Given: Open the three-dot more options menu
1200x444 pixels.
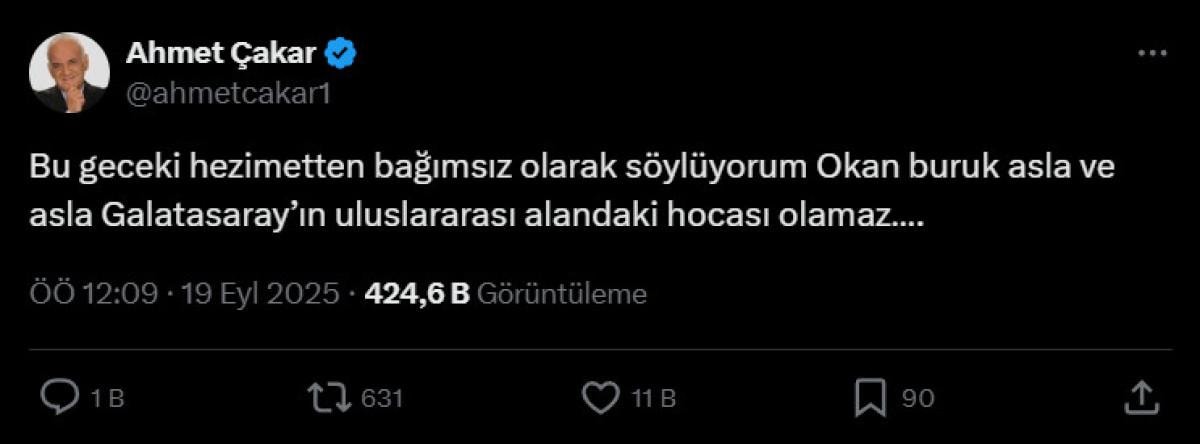Looking at the screenshot, I should pyautogui.click(x=1153, y=54).
